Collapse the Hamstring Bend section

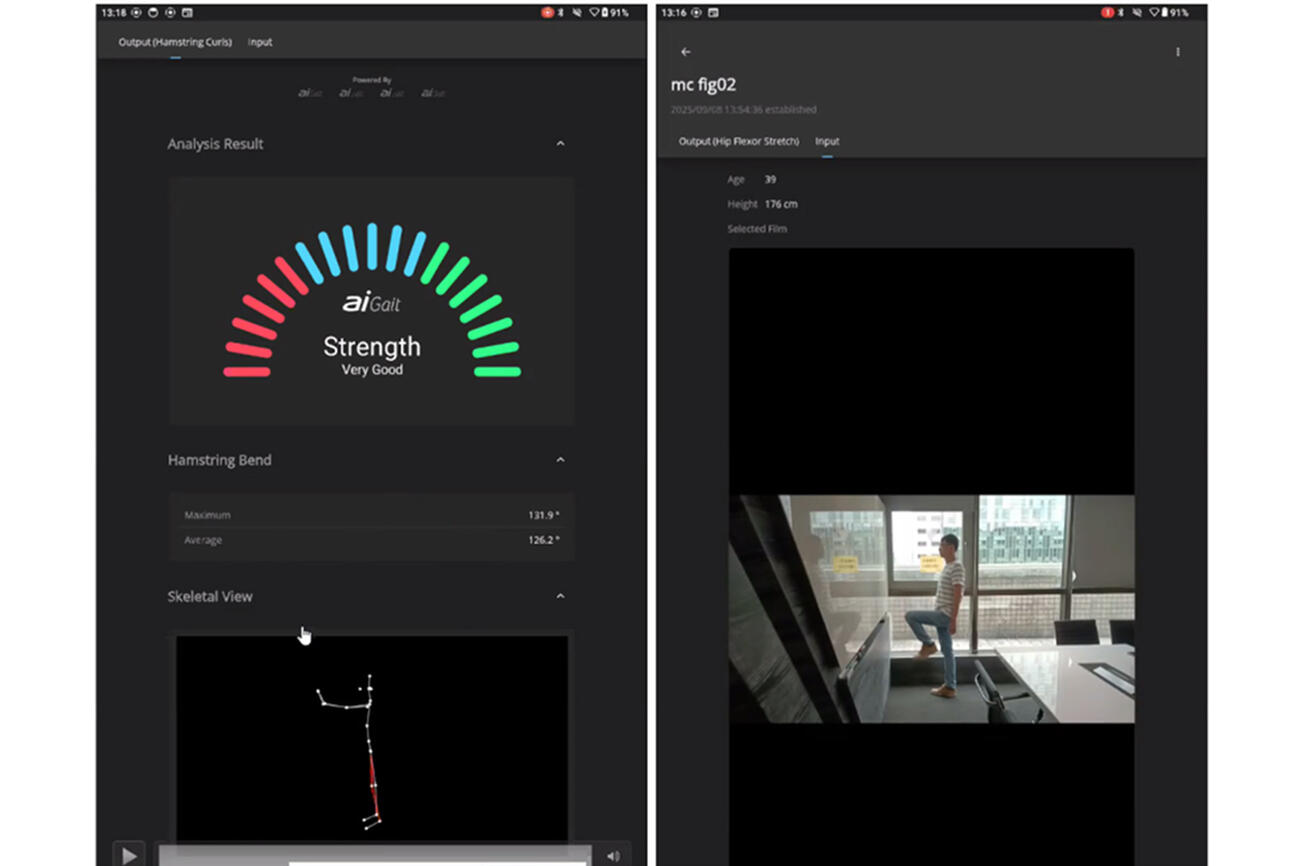point(560,460)
